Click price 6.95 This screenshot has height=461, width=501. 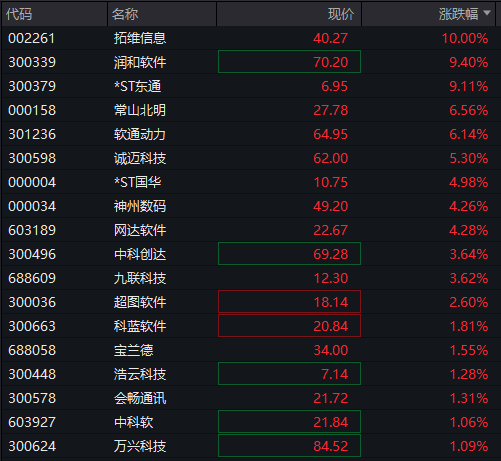coord(334,86)
